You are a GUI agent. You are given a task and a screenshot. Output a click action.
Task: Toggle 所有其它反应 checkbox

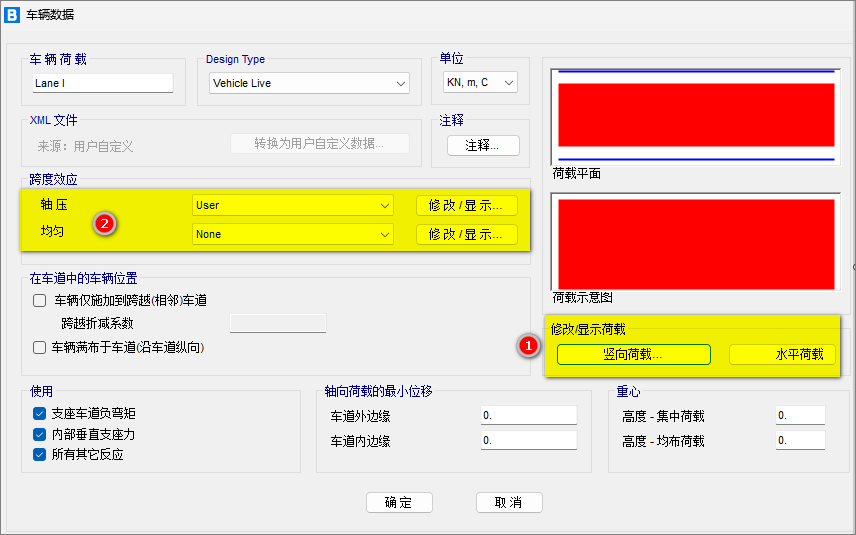40,454
